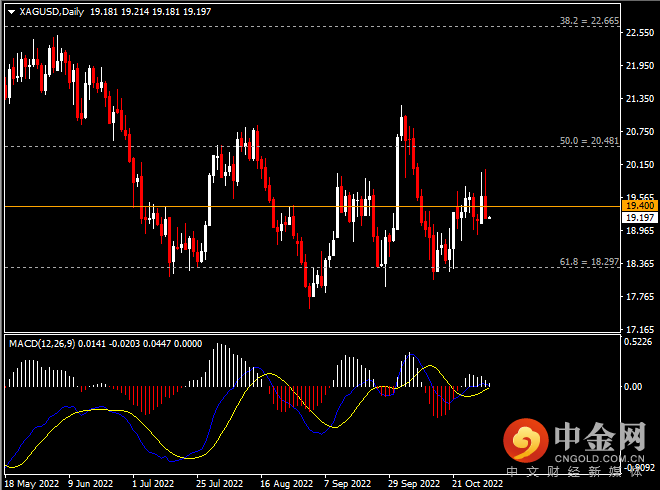Click the 17.165 price axis value
The width and height of the screenshot is (660, 490).
640,330
